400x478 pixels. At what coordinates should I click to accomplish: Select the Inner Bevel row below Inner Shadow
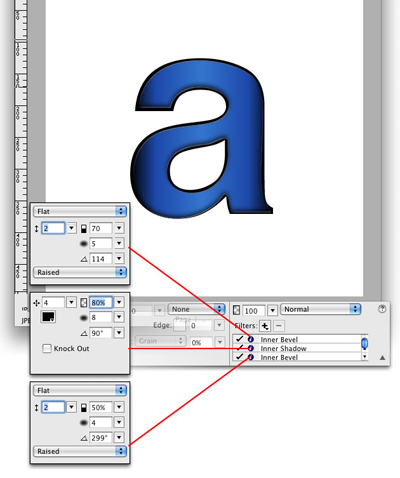pos(296,357)
